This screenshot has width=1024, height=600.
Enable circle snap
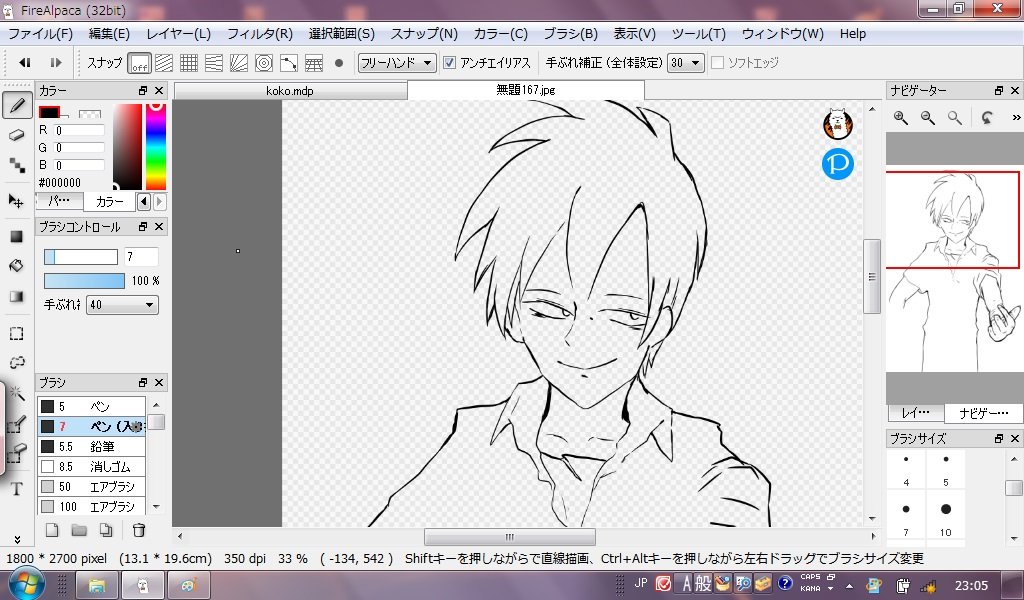click(x=264, y=63)
